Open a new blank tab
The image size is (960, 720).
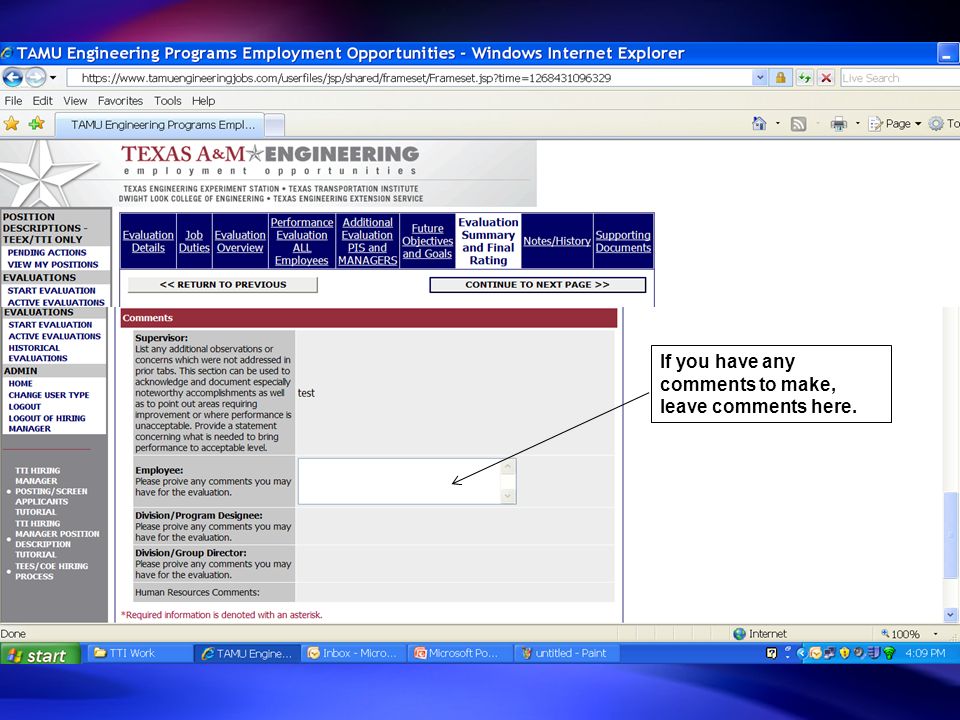pyautogui.click(x=275, y=126)
